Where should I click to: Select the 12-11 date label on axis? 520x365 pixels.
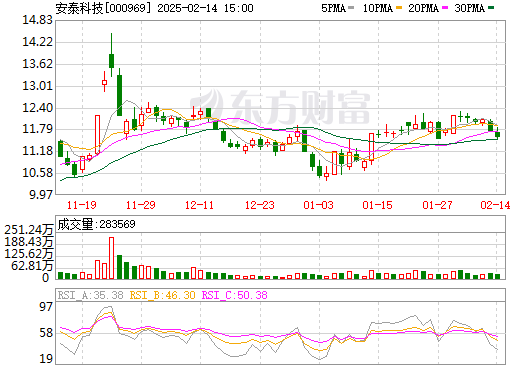pyautogui.click(x=199, y=205)
